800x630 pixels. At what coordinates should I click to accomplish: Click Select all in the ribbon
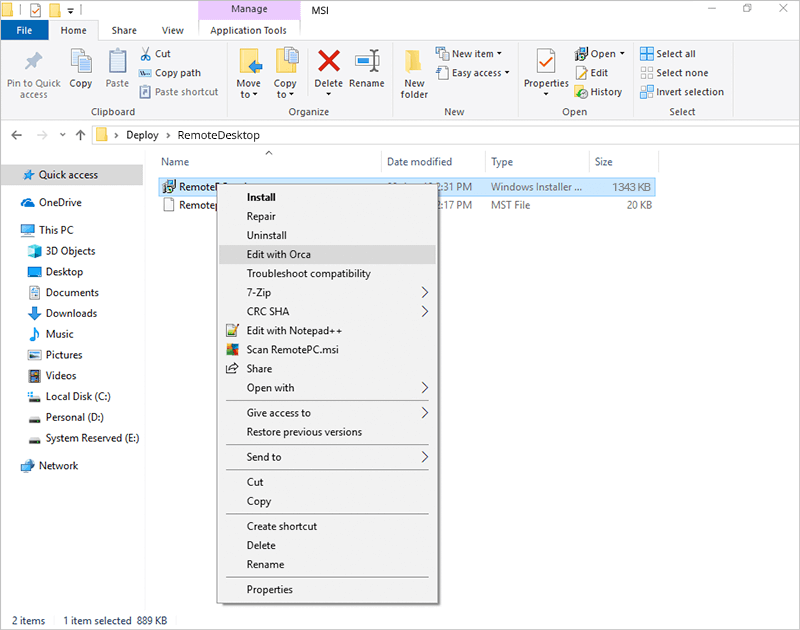[x=668, y=54]
